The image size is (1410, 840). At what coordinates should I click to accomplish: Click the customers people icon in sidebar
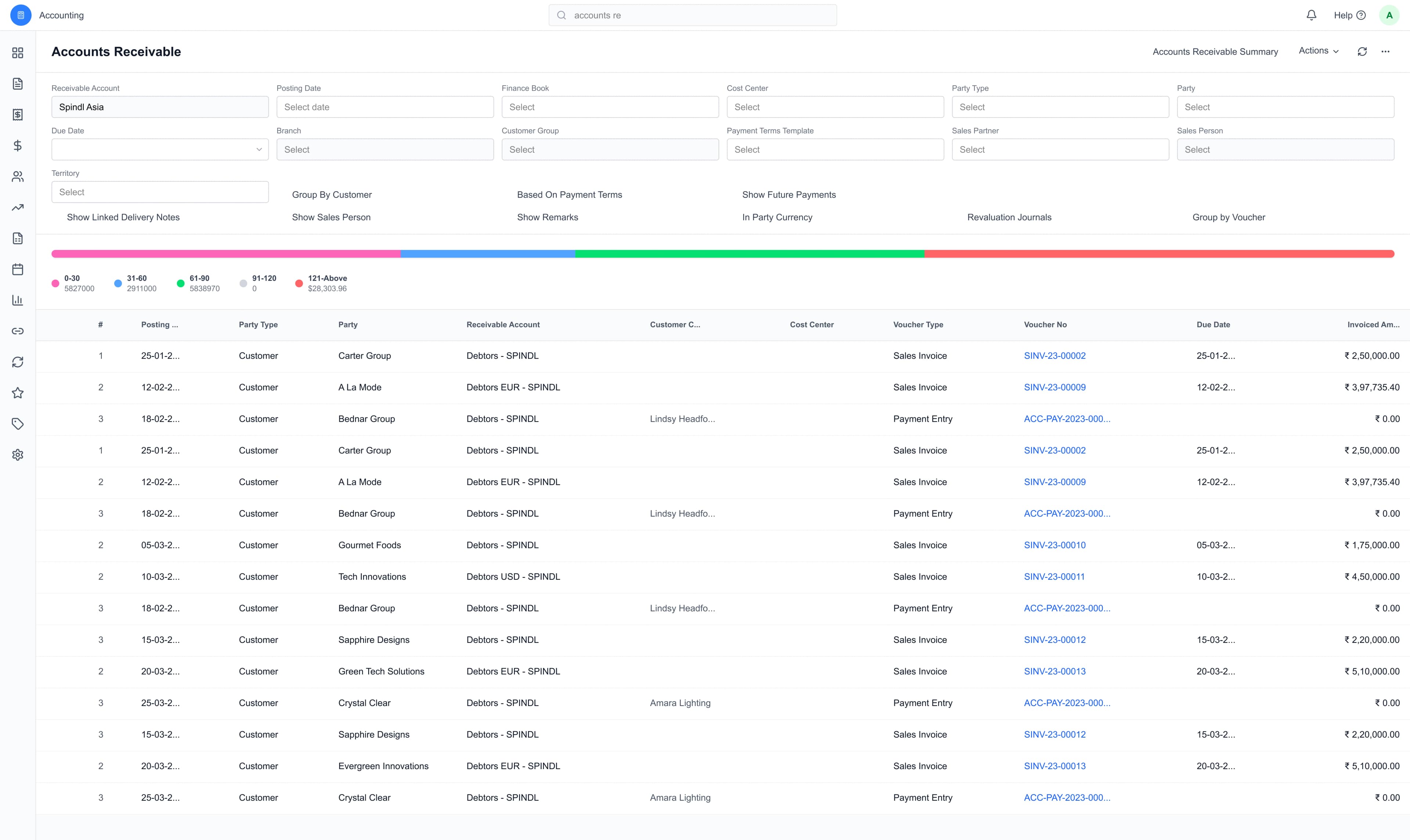[x=18, y=176]
